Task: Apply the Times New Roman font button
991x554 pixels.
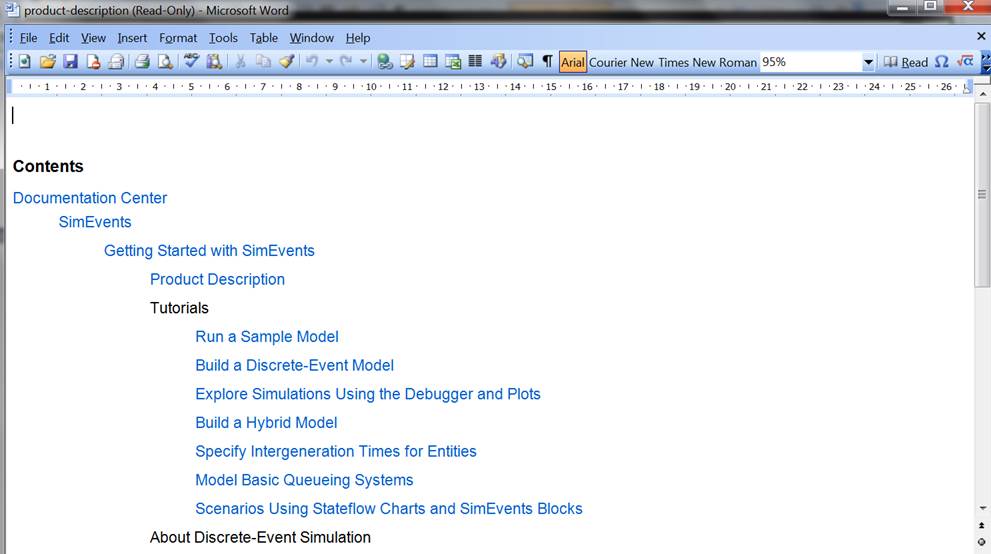Action: coord(707,62)
